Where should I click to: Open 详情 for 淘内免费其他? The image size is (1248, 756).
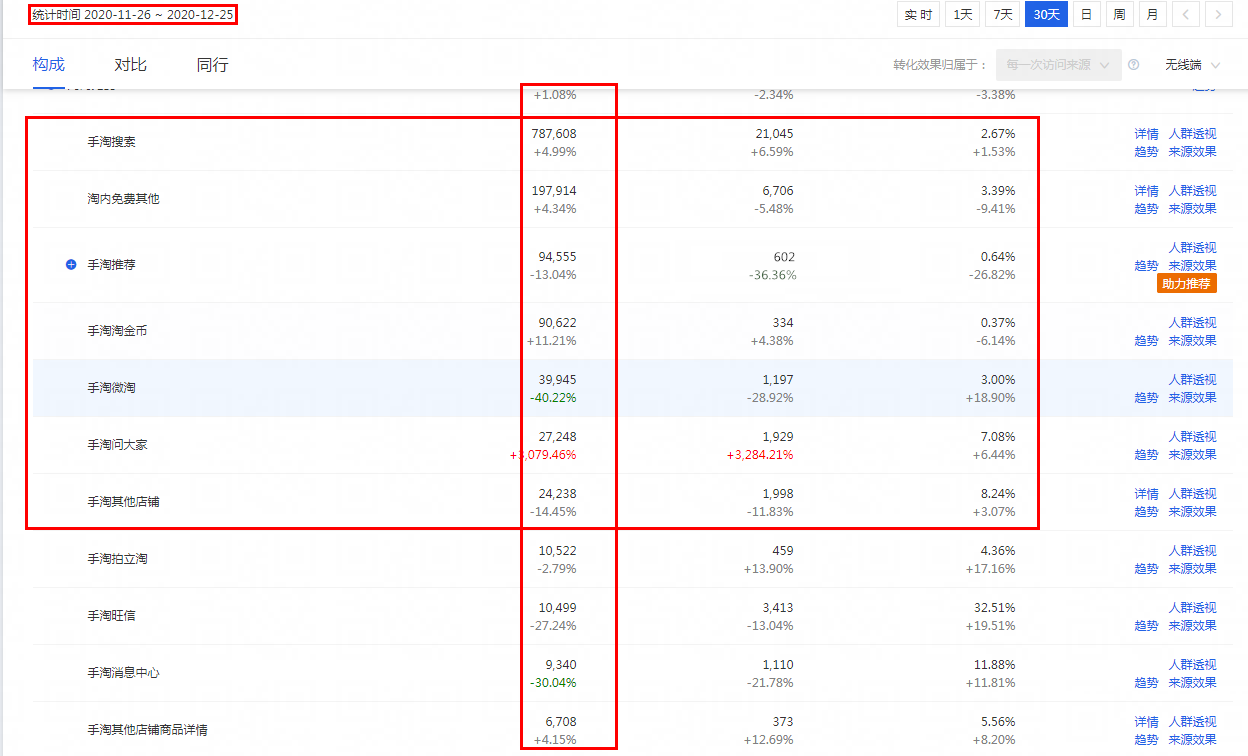1146,191
